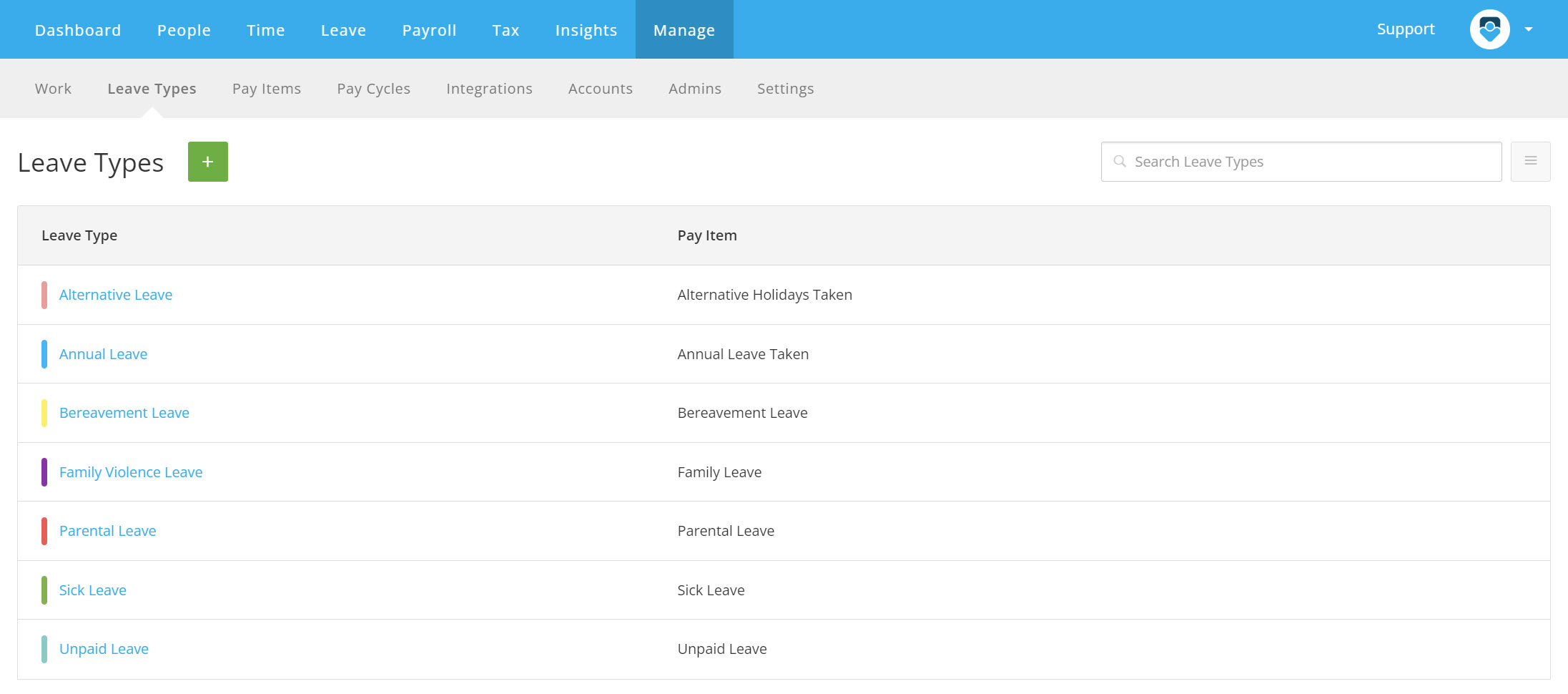
Task: Select the Leave Types sub-tab
Action: coord(152,89)
